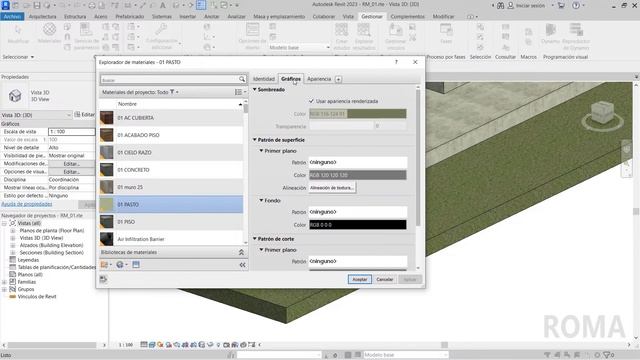Toggle Usar apariencia renderizada checkbox
The width and height of the screenshot is (640, 360).
coord(311,101)
